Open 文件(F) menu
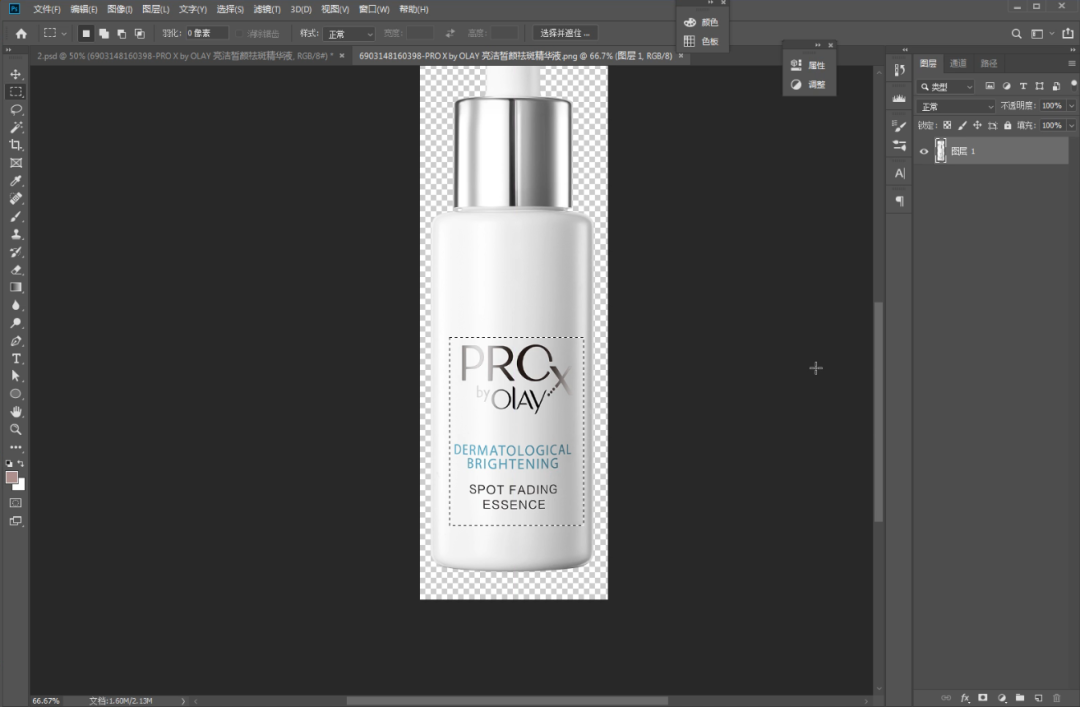1080x707 pixels. pyautogui.click(x=47, y=10)
